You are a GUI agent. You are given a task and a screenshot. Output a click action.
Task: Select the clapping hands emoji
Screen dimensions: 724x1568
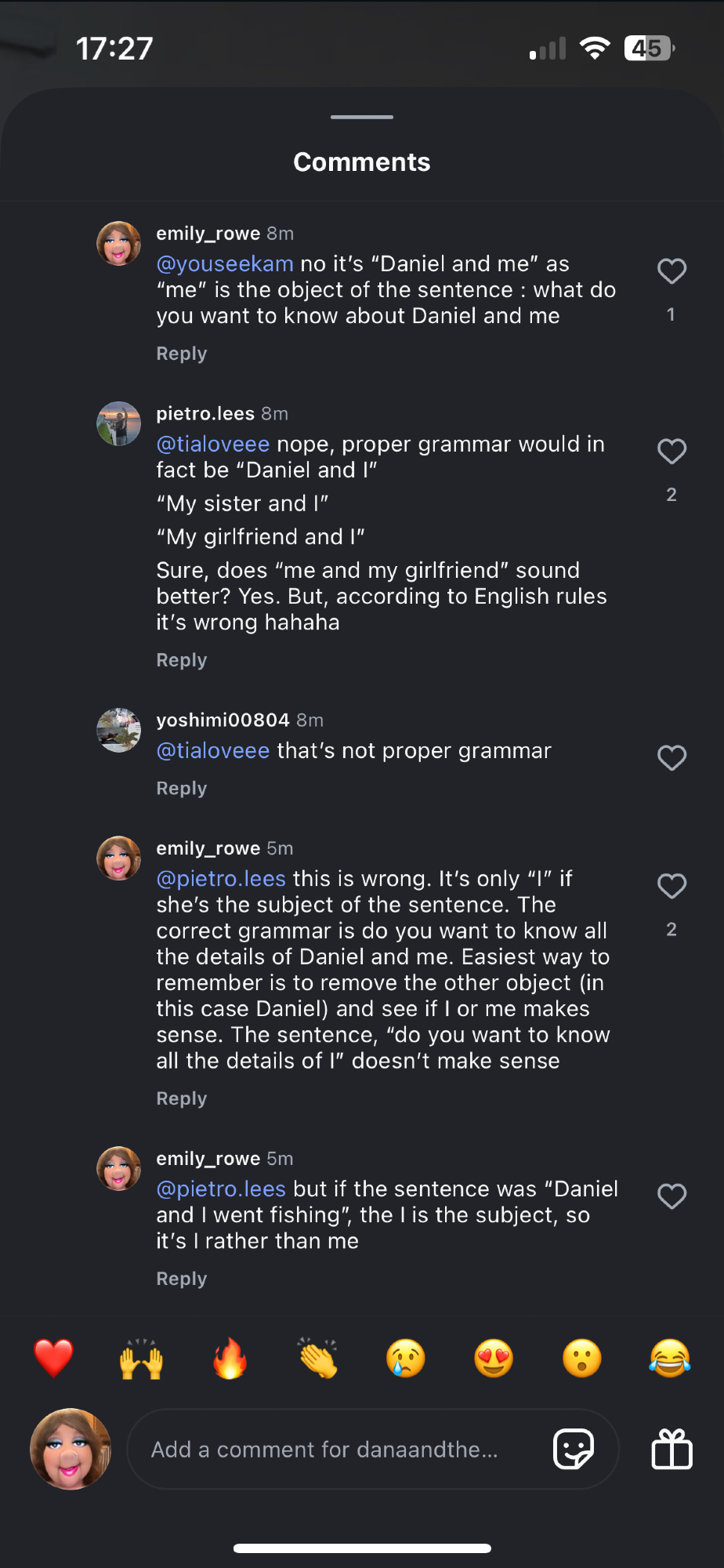click(x=318, y=1359)
